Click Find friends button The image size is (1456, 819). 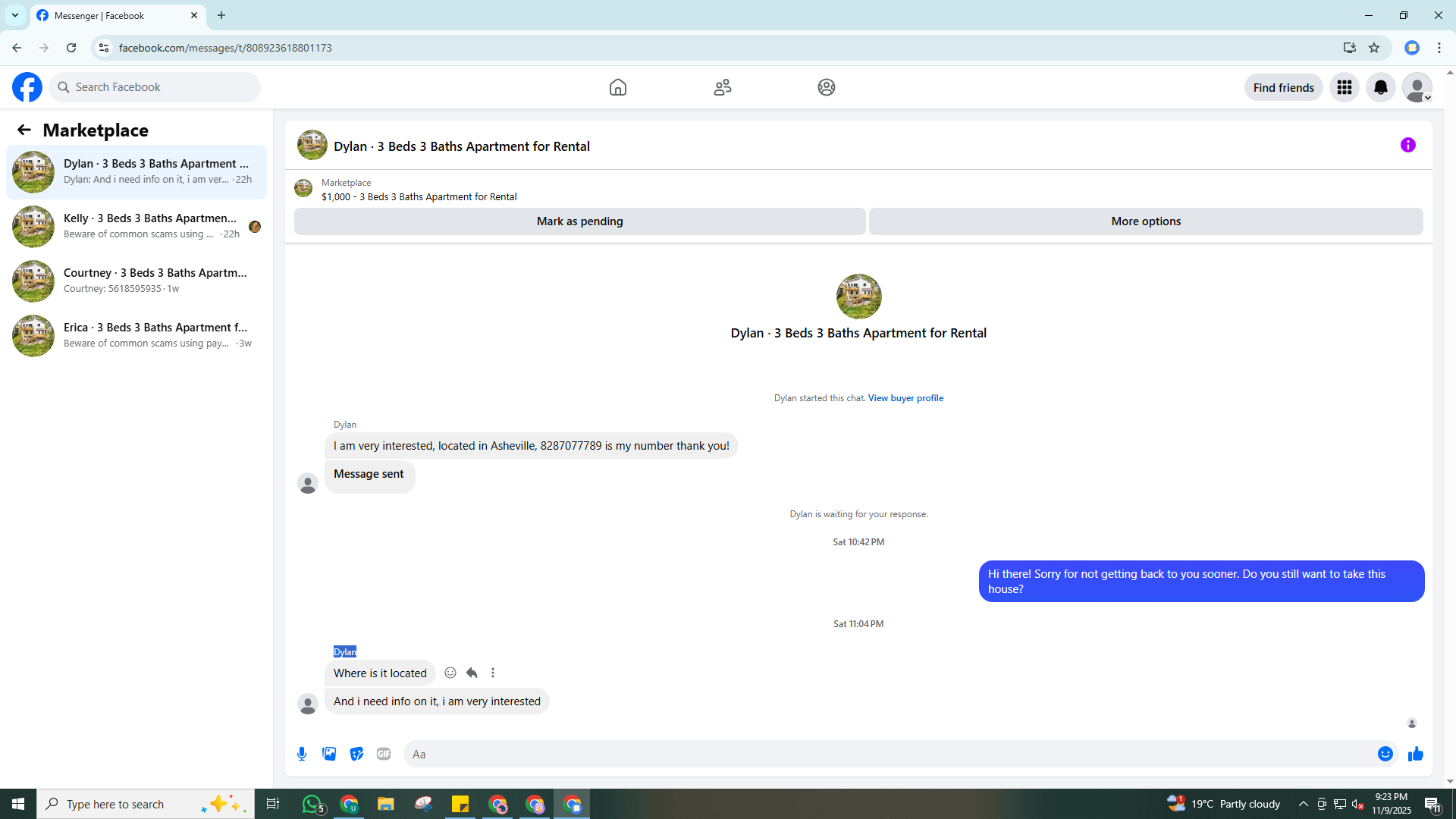tap(1284, 87)
